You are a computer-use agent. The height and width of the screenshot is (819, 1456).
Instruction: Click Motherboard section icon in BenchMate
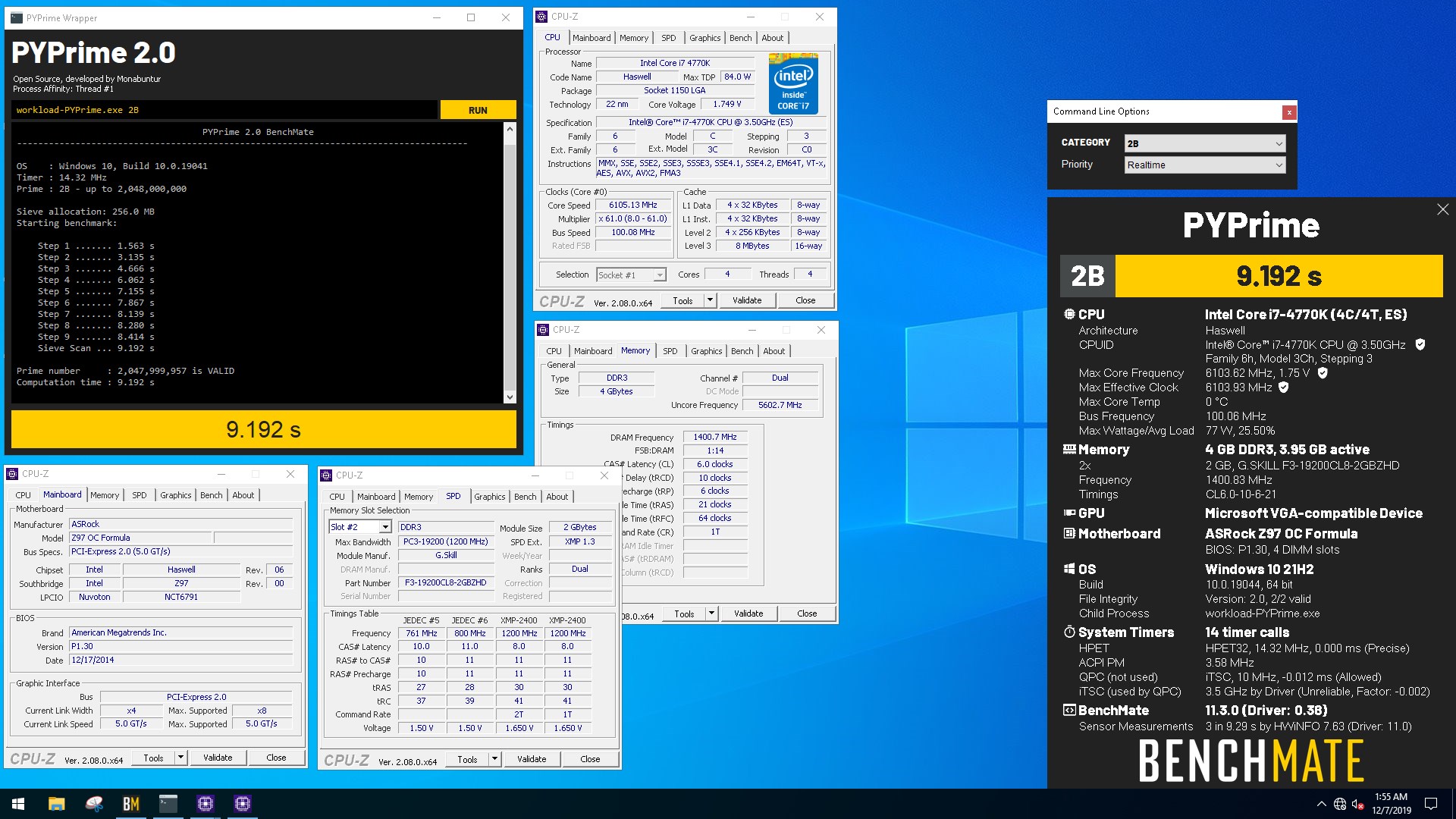[x=1069, y=533]
